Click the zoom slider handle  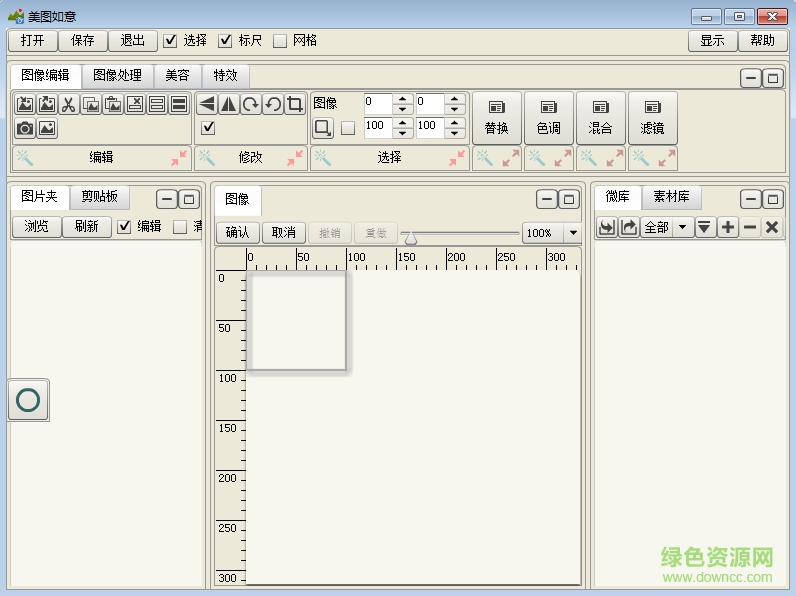click(x=410, y=237)
